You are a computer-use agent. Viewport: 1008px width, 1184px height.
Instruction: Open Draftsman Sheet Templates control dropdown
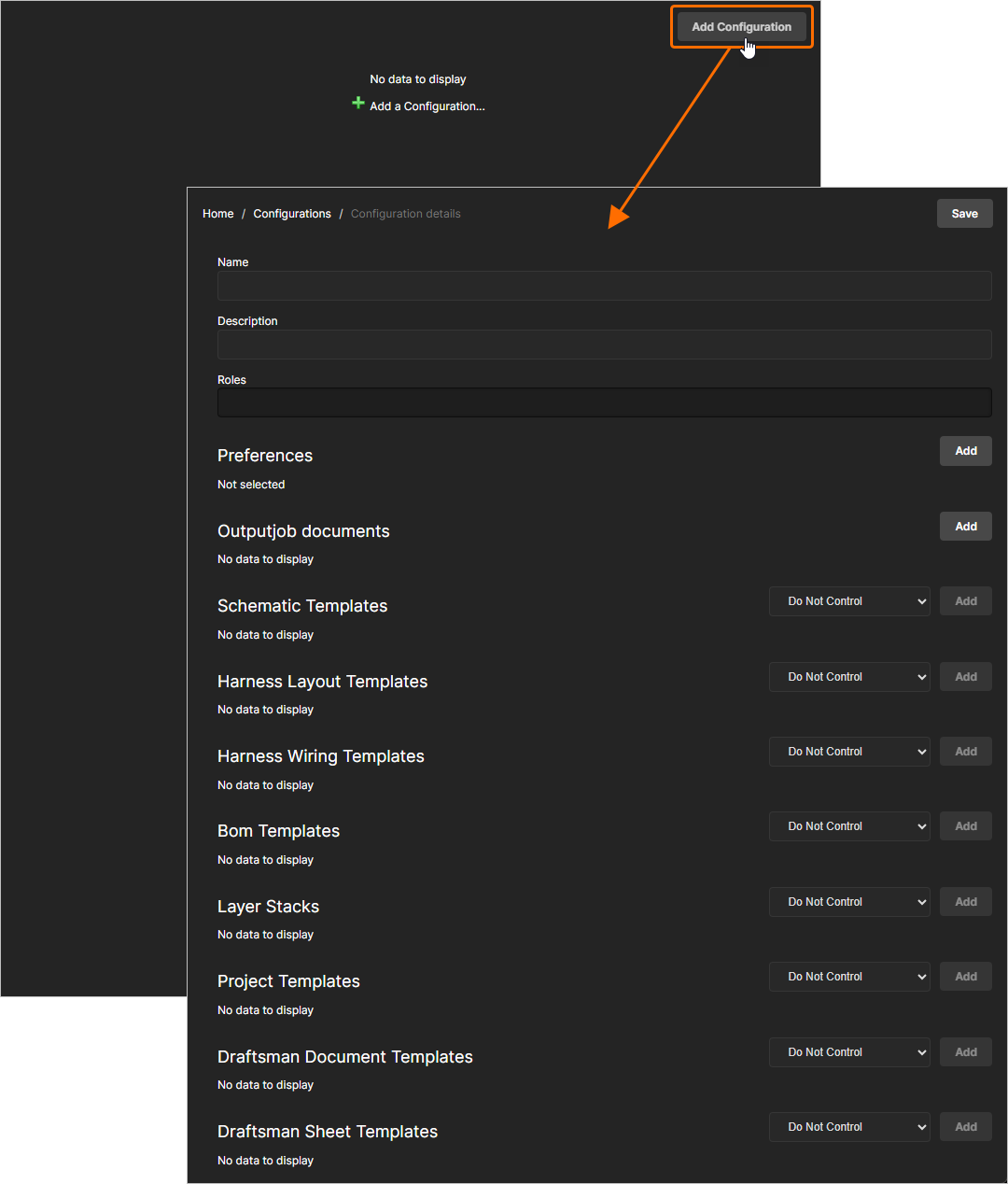pyautogui.click(x=849, y=1127)
